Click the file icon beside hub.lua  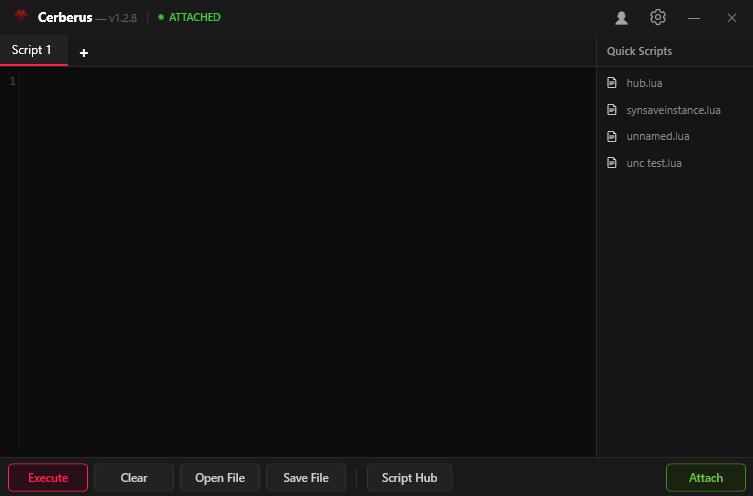611,83
